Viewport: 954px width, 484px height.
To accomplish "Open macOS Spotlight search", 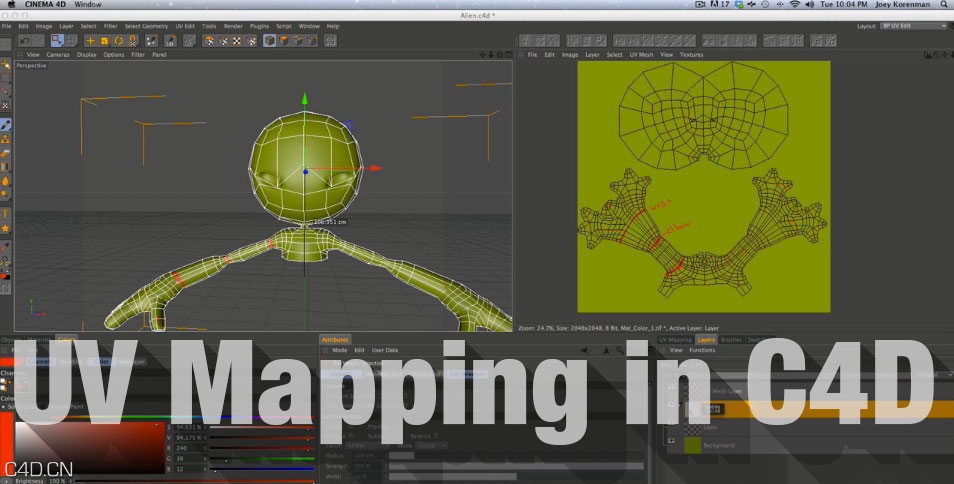I will pos(944,4).
